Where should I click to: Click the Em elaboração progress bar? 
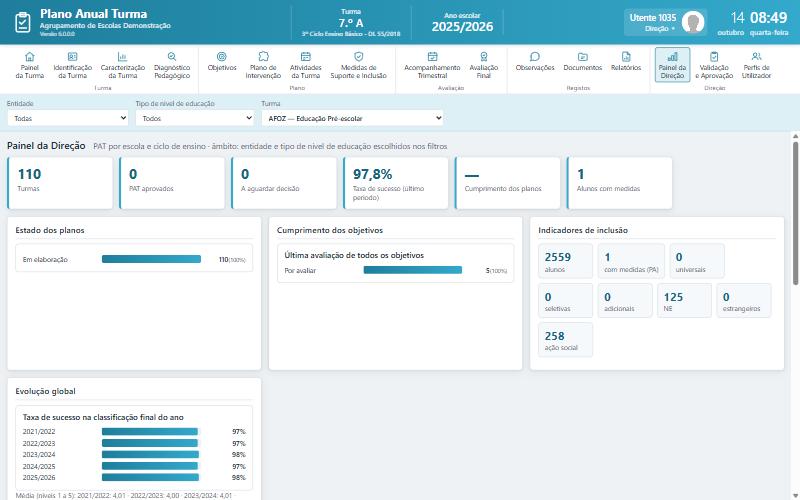(151, 259)
